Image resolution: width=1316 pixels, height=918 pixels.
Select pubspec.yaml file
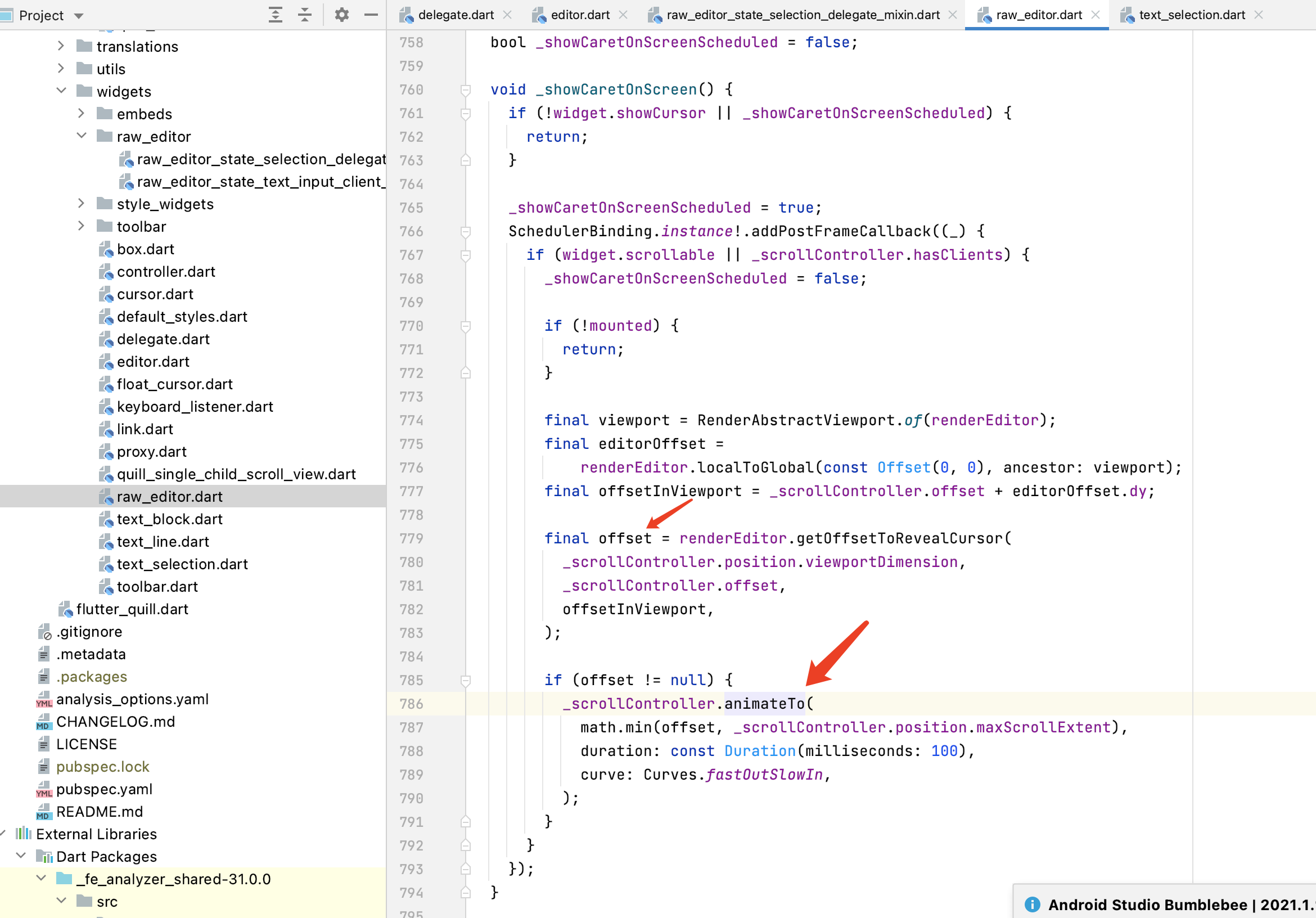(103, 789)
